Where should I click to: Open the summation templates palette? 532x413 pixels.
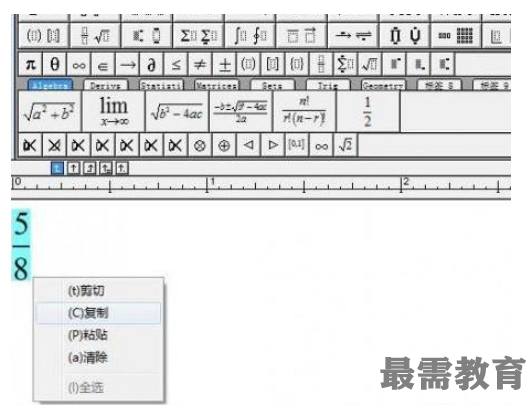pyautogui.click(x=198, y=35)
